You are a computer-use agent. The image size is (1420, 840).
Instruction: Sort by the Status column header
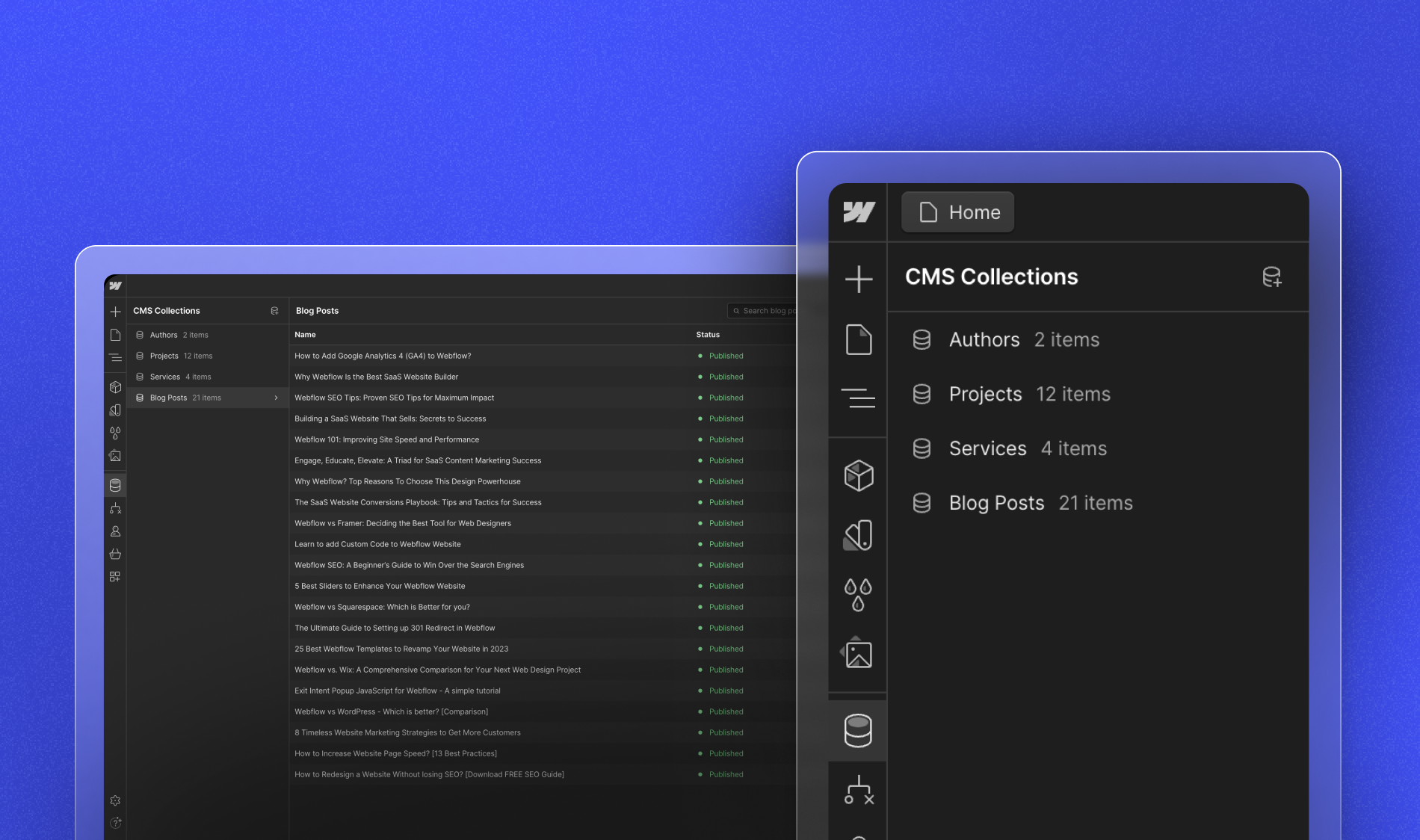click(708, 335)
